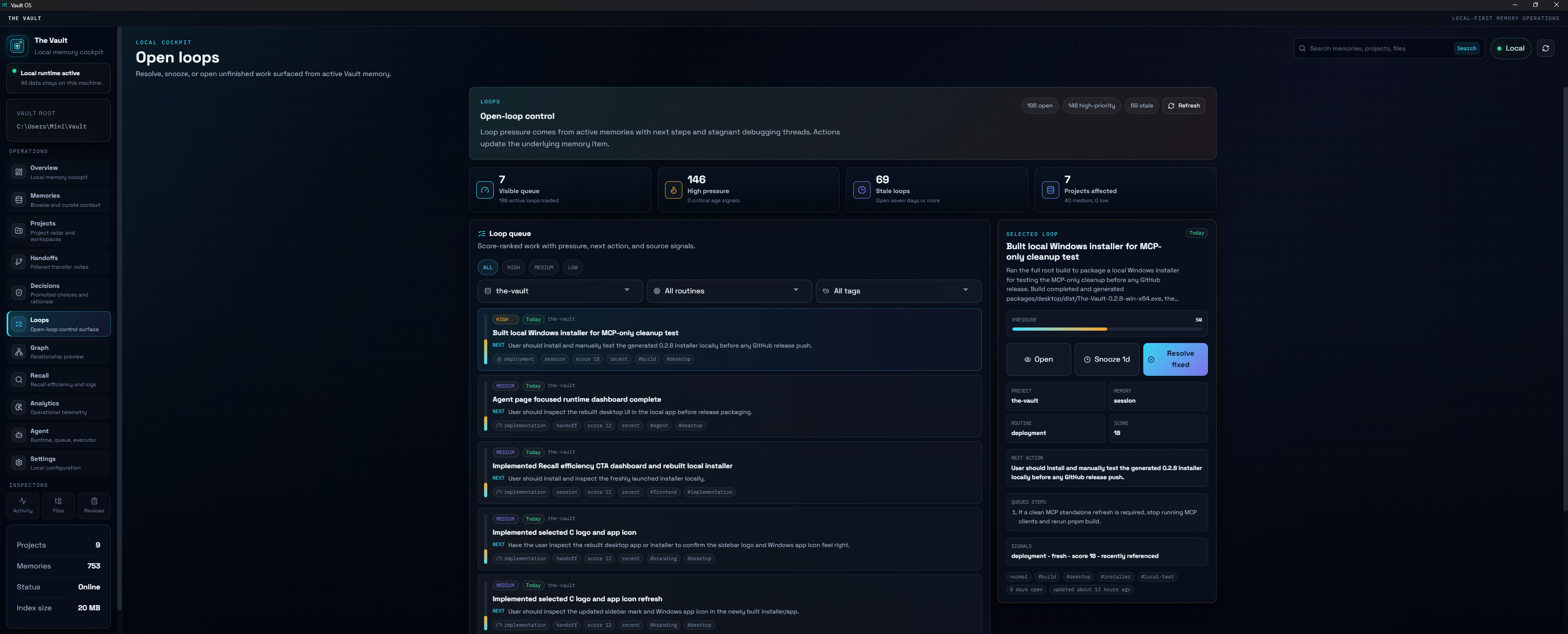Open Recall search icon
This screenshot has width=1568, height=634.
tap(19, 380)
